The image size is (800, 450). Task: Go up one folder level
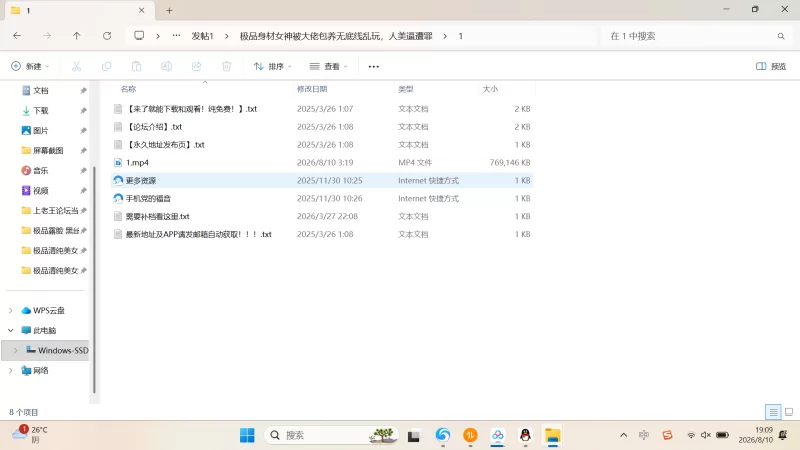pyautogui.click(x=77, y=36)
